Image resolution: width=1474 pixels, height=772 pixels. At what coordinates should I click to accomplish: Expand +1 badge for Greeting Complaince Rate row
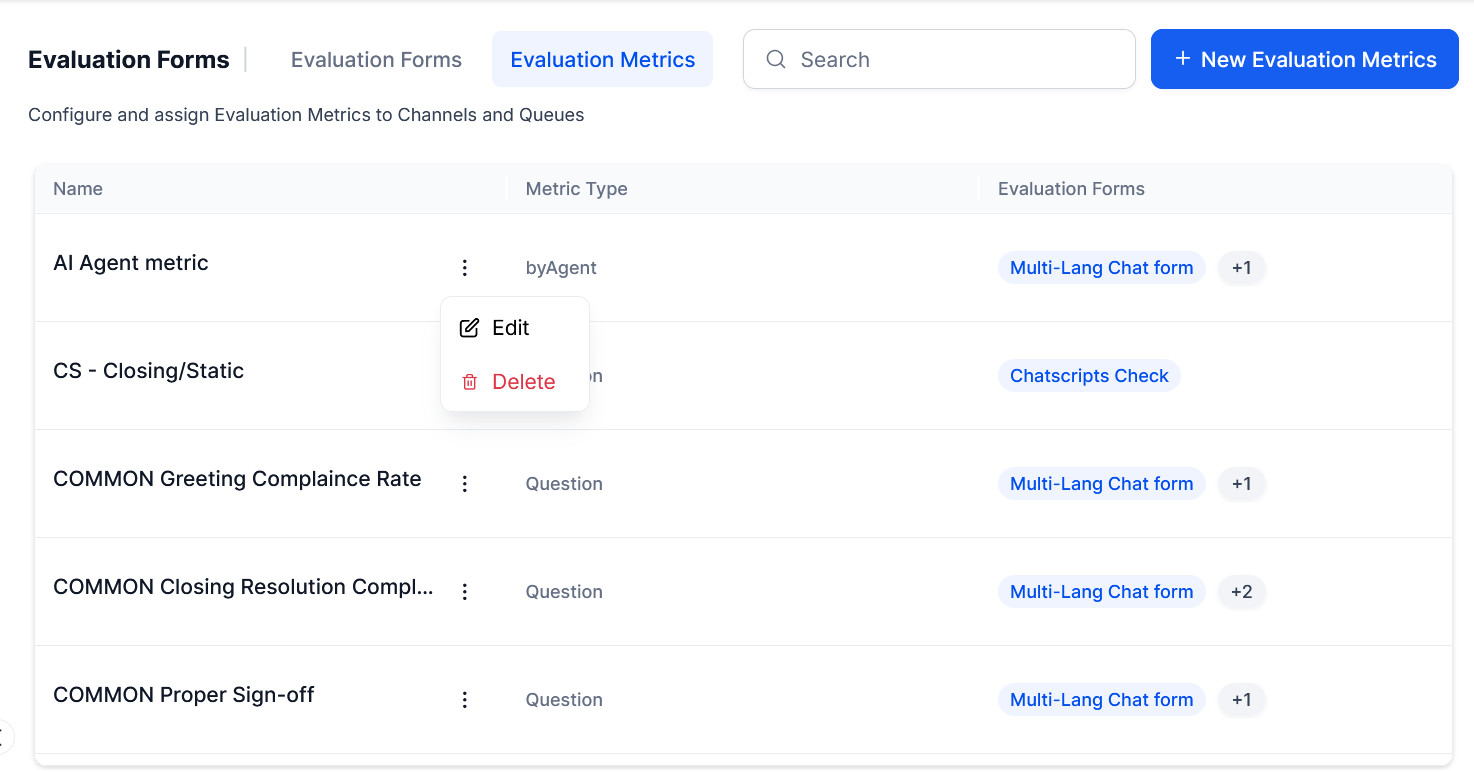(x=1241, y=484)
